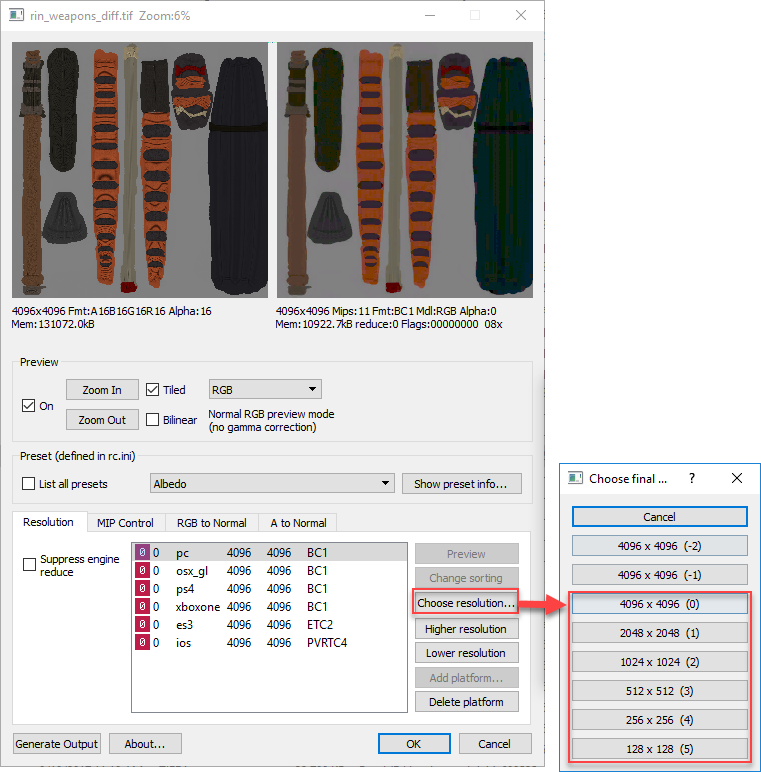Enable the Bilinear checkbox
The height and width of the screenshot is (772, 761).
153,420
